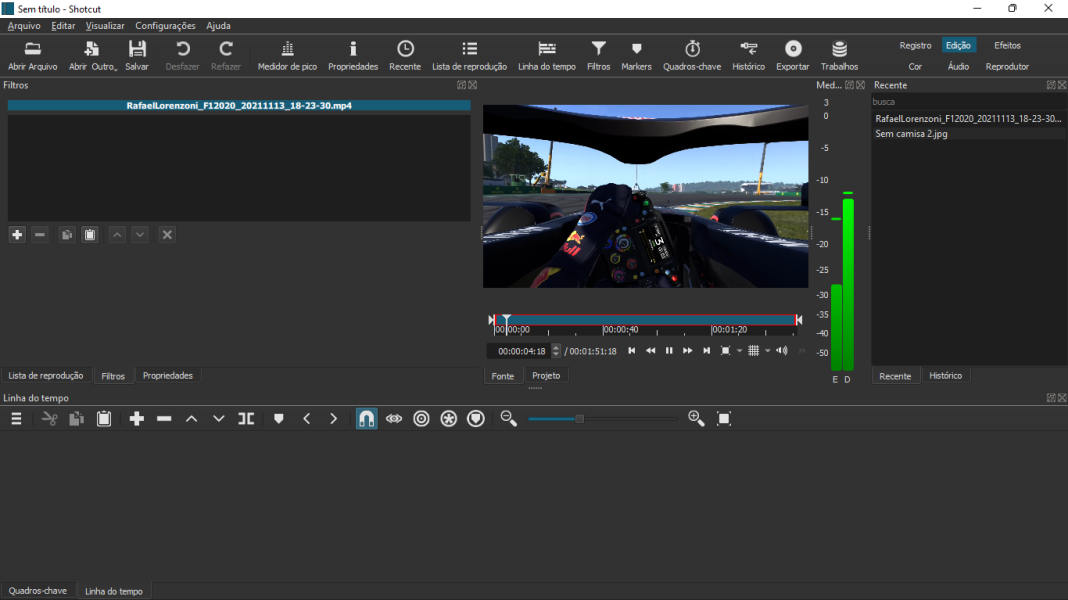This screenshot has height=600, width=1068.
Task: Open the Propriedades toolbar icon
Action: point(353,55)
